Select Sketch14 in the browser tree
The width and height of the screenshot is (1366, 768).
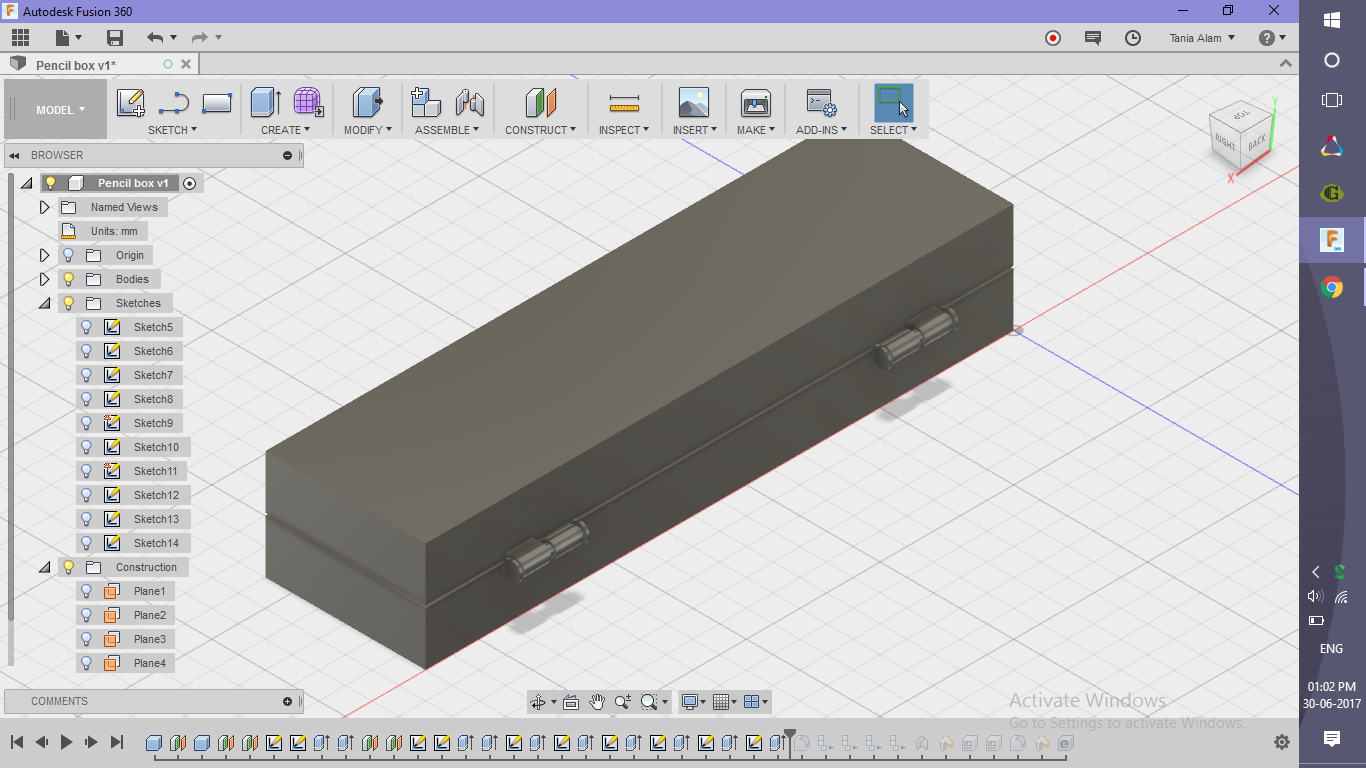coord(156,543)
